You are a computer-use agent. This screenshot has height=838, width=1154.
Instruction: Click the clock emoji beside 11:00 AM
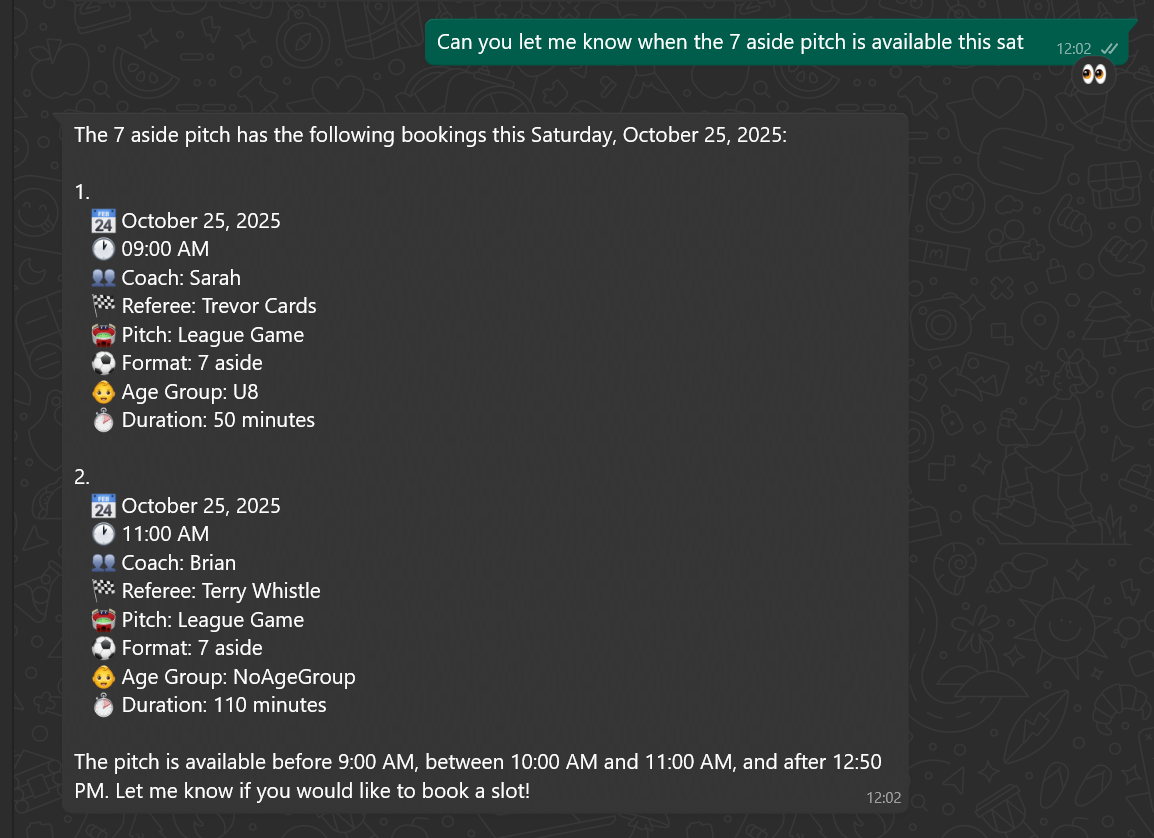pyautogui.click(x=103, y=534)
